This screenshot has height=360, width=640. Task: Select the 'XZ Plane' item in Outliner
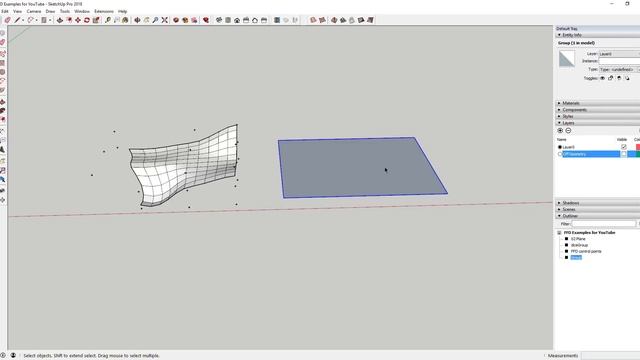pyautogui.click(x=578, y=239)
